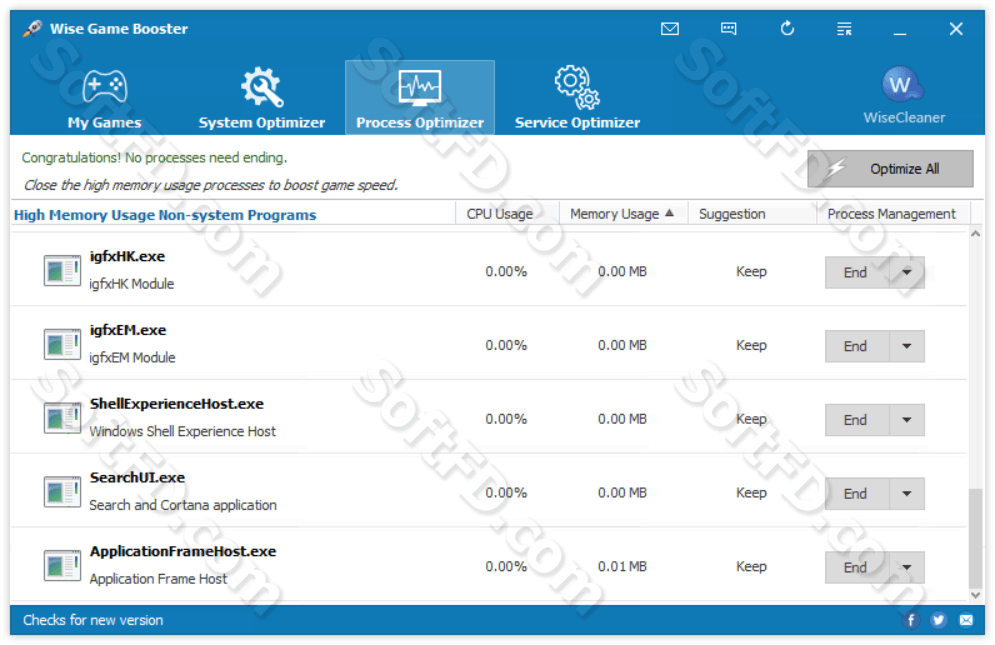Screen dimensions: 995x645
Task: Click the 0.01 MB memory value
Action: click(x=622, y=566)
